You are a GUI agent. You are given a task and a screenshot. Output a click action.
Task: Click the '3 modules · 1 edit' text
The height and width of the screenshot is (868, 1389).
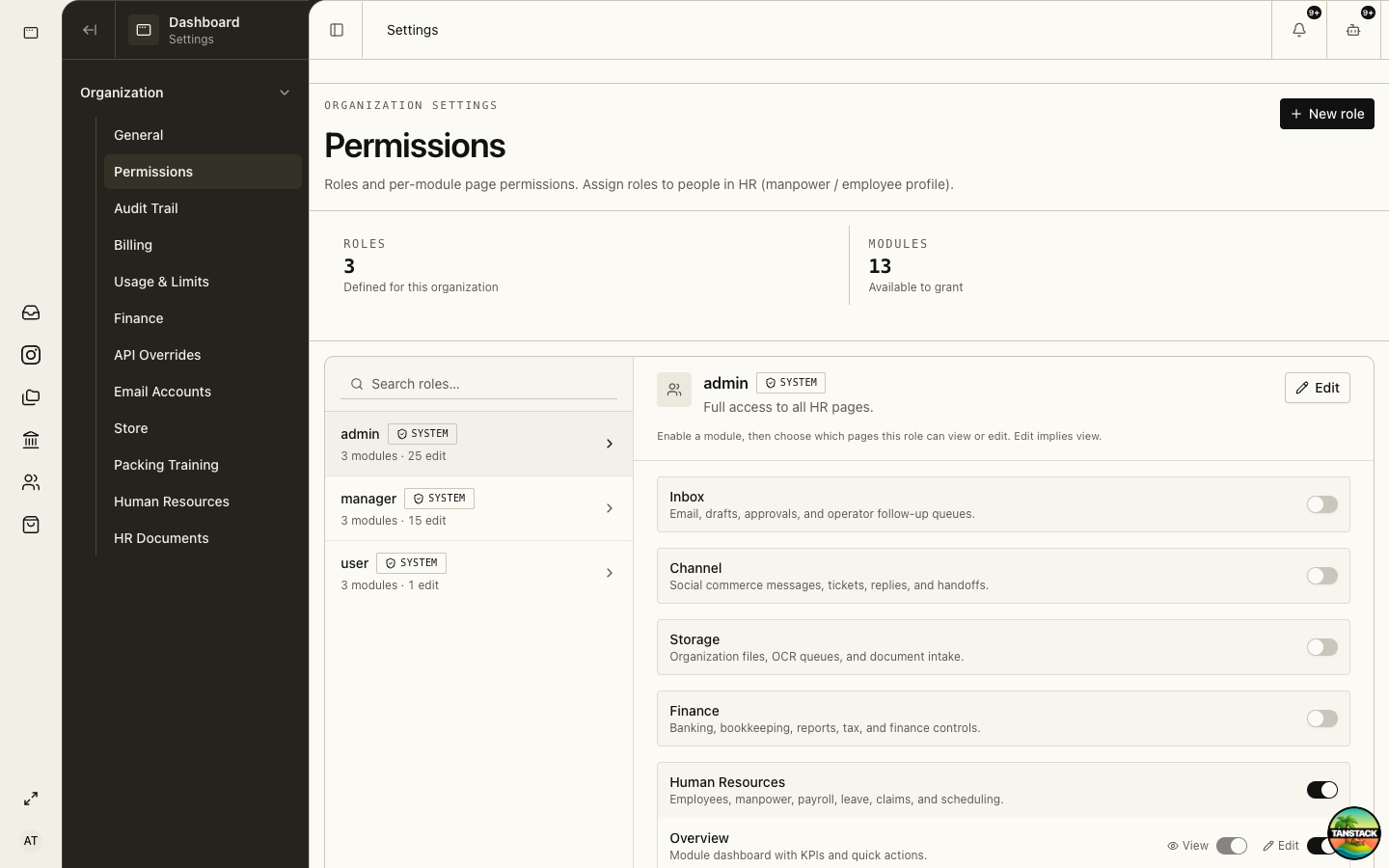tap(390, 585)
